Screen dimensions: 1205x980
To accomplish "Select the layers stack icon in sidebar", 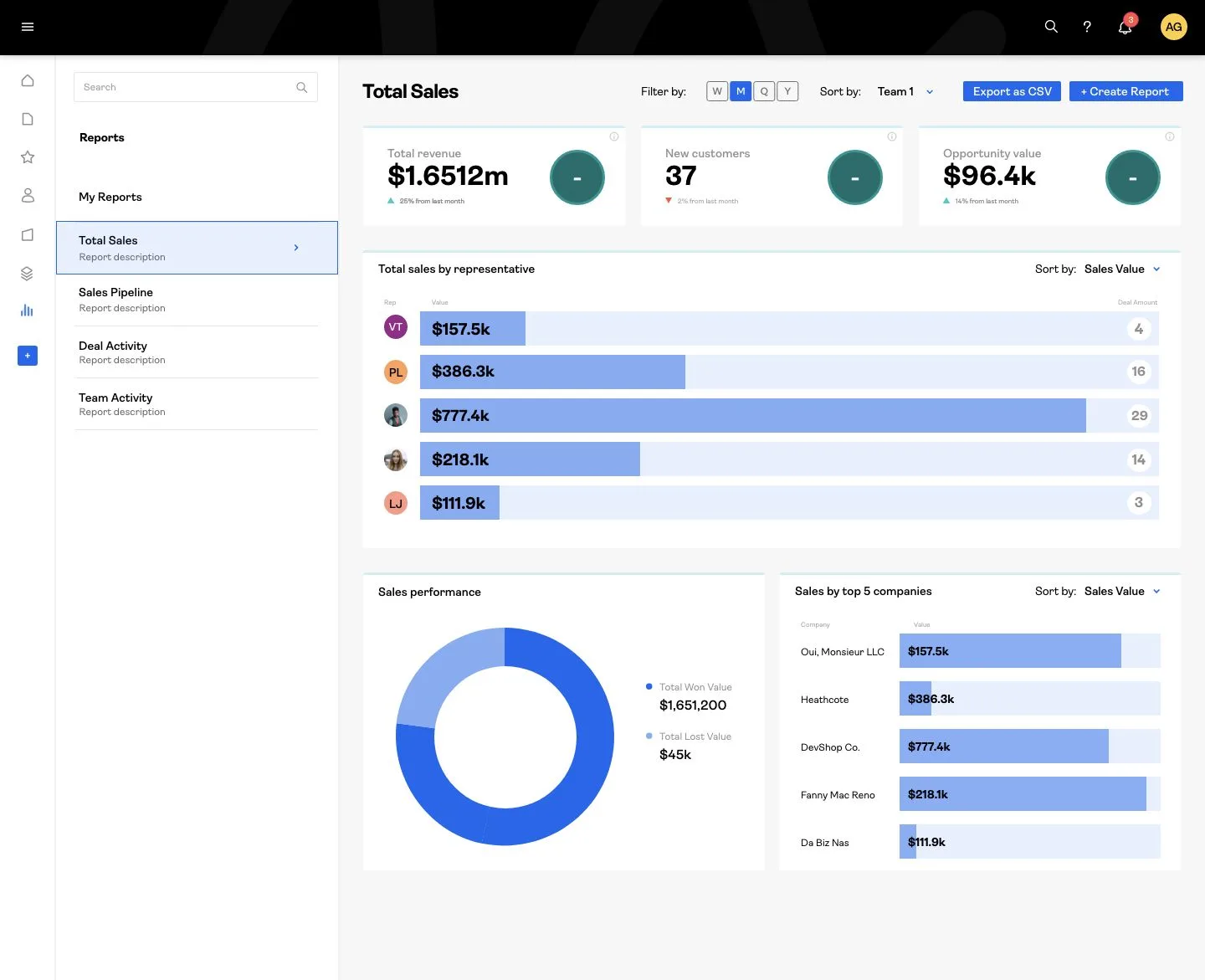I will (x=28, y=273).
